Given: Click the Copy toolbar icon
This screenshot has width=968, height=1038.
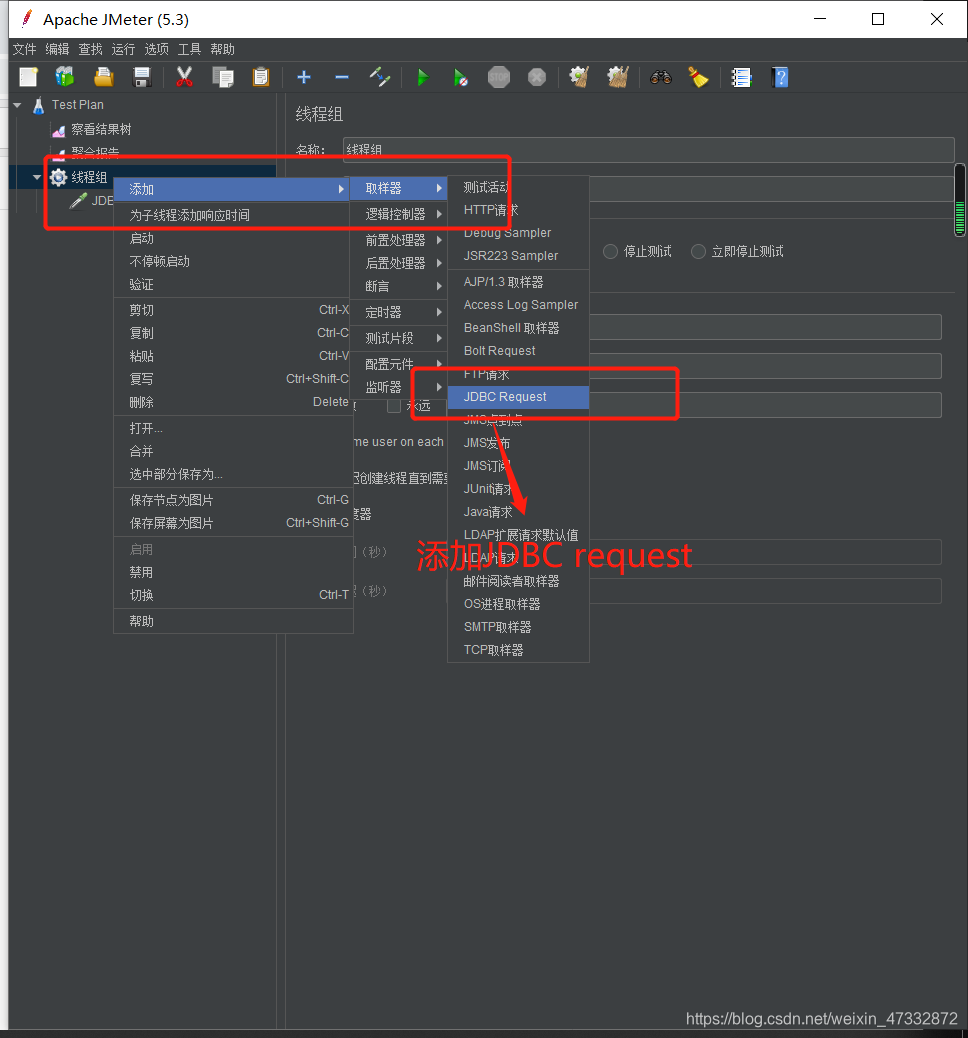Looking at the screenshot, I should click(x=223, y=77).
